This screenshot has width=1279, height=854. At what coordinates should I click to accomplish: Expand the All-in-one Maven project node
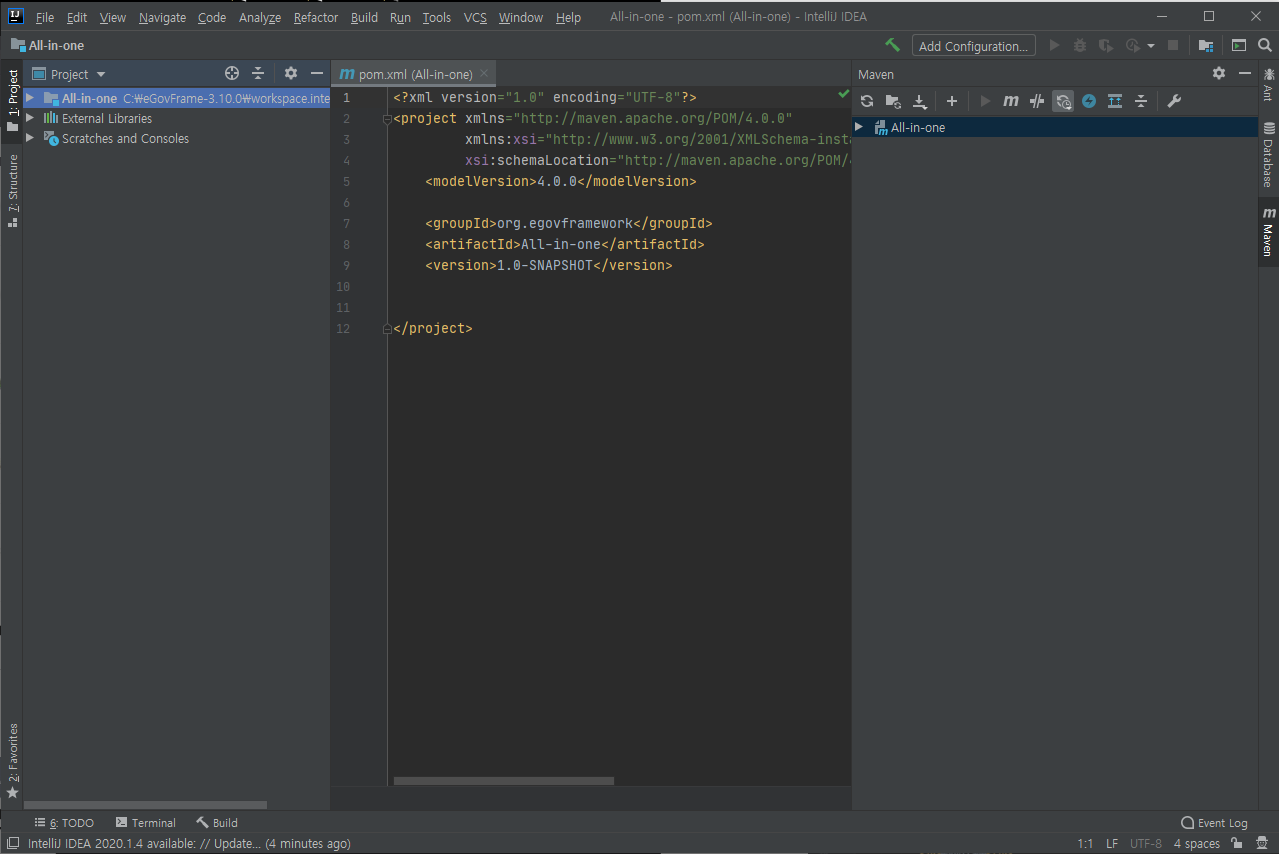858,127
